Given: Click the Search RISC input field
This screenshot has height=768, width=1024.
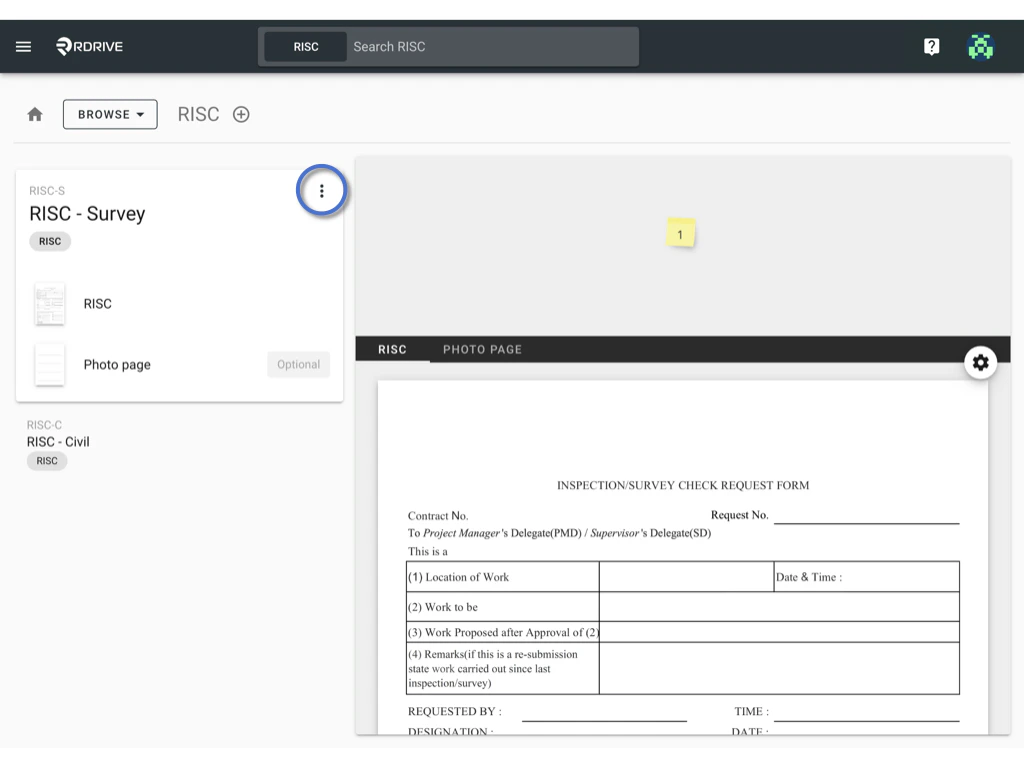Looking at the screenshot, I should click(x=493, y=46).
